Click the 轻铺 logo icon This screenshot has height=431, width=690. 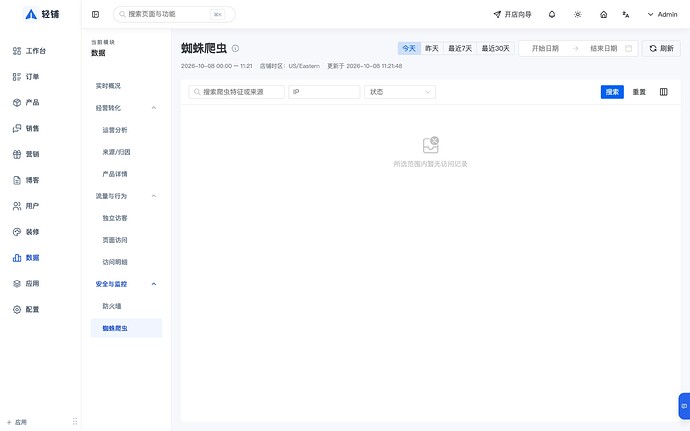[x=31, y=15]
